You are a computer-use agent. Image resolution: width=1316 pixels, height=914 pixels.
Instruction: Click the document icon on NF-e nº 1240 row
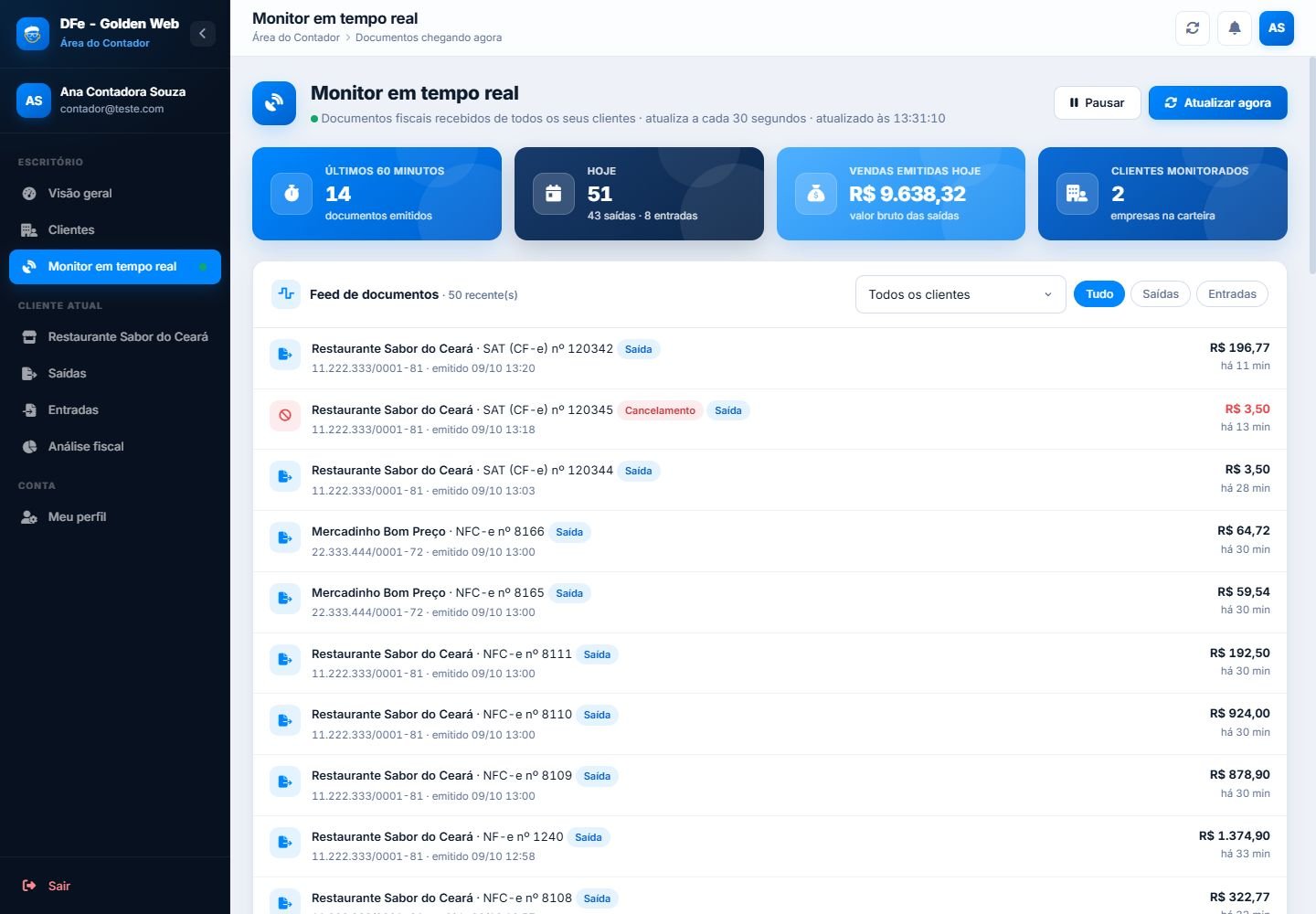(x=285, y=843)
